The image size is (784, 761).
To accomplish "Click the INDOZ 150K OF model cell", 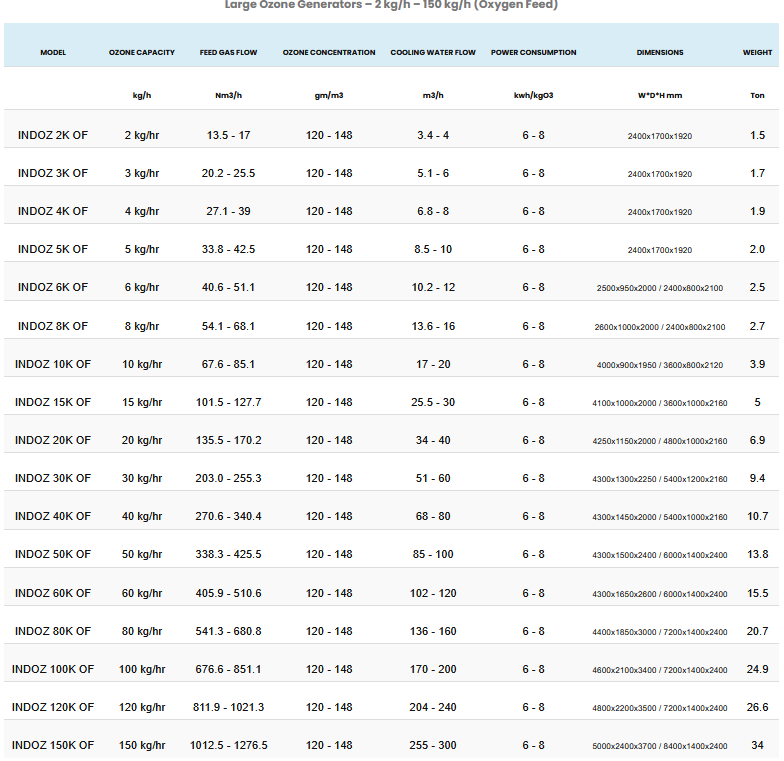I will [x=53, y=745].
